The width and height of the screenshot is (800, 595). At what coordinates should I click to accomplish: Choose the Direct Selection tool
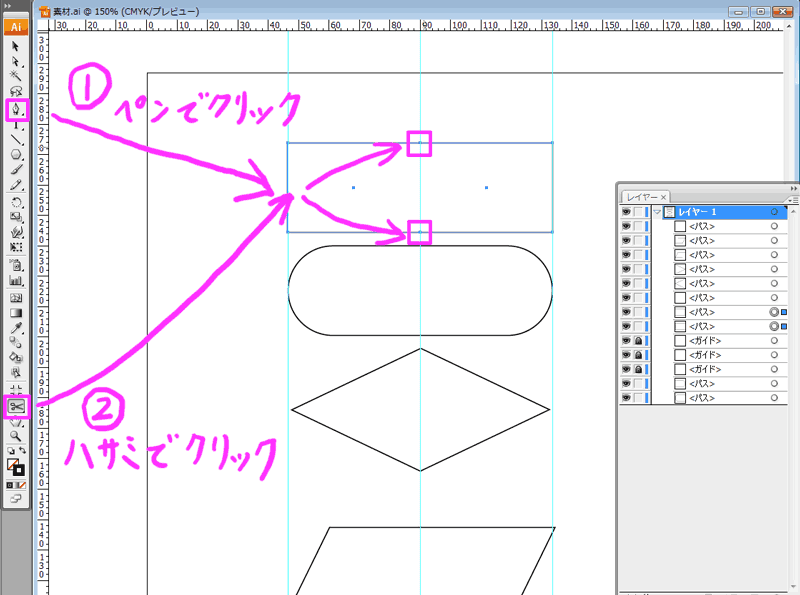[15, 60]
